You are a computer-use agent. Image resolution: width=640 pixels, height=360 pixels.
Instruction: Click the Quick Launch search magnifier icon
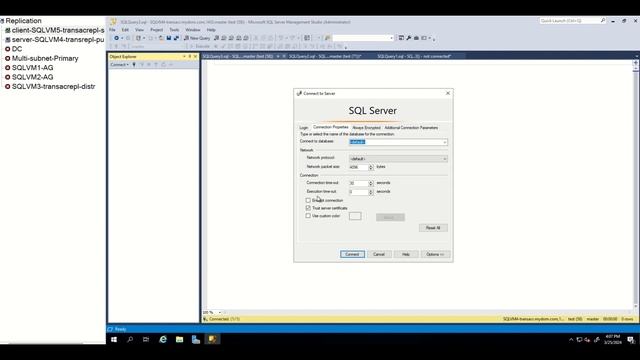[x=603, y=20]
